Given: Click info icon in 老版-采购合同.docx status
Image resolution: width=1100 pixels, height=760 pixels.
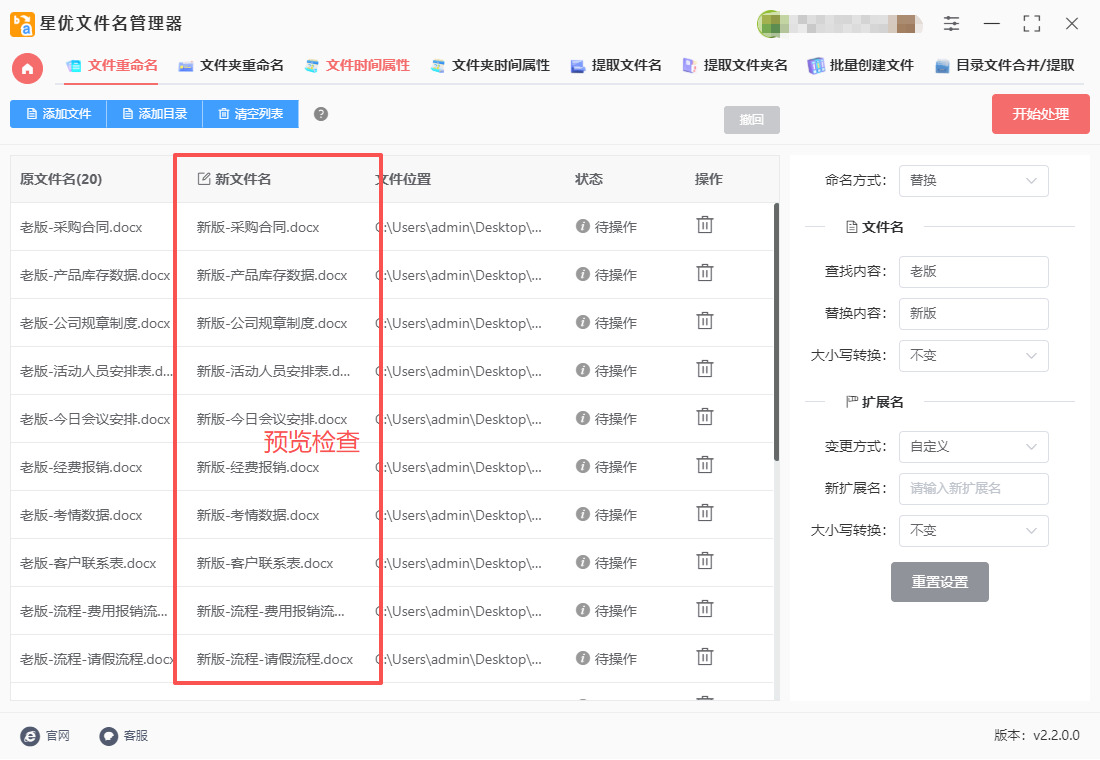Looking at the screenshot, I should click(582, 226).
